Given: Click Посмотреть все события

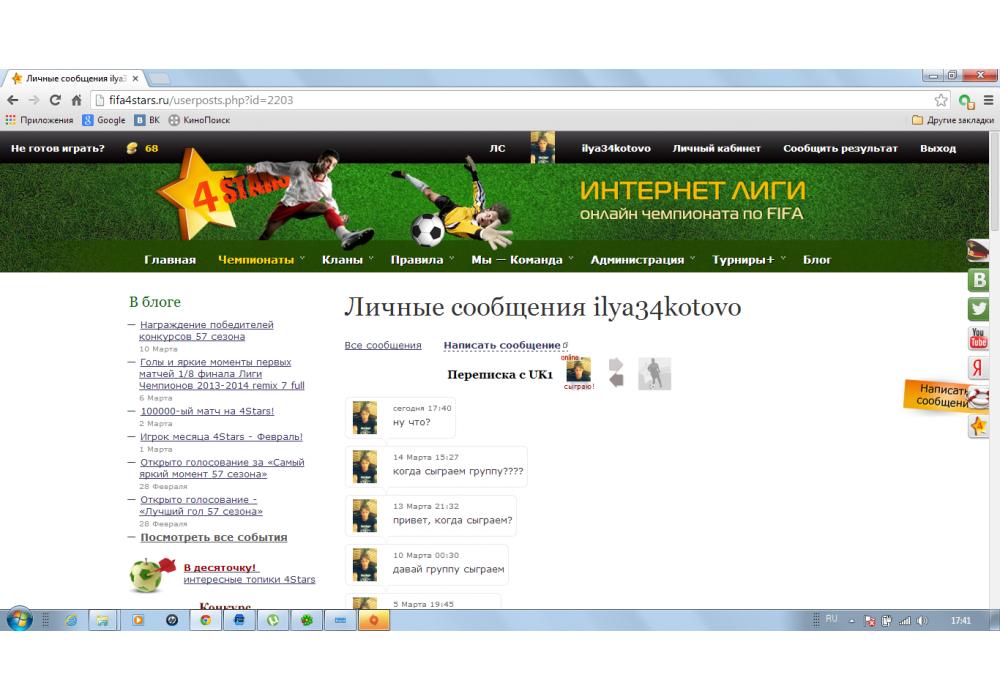Looking at the screenshot, I should point(214,537).
